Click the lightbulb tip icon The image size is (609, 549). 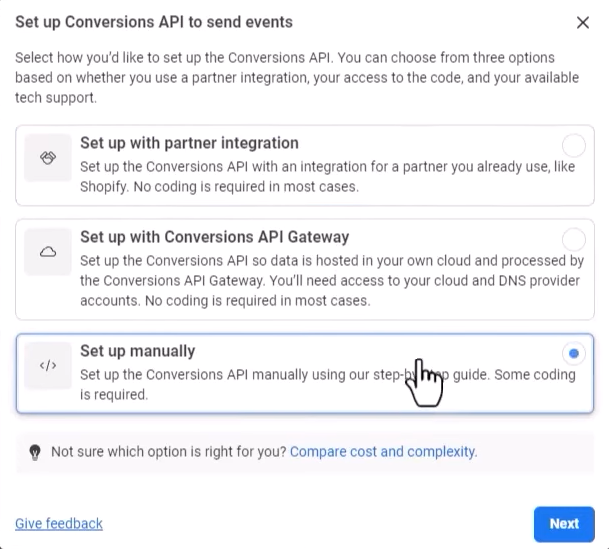(34, 452)
